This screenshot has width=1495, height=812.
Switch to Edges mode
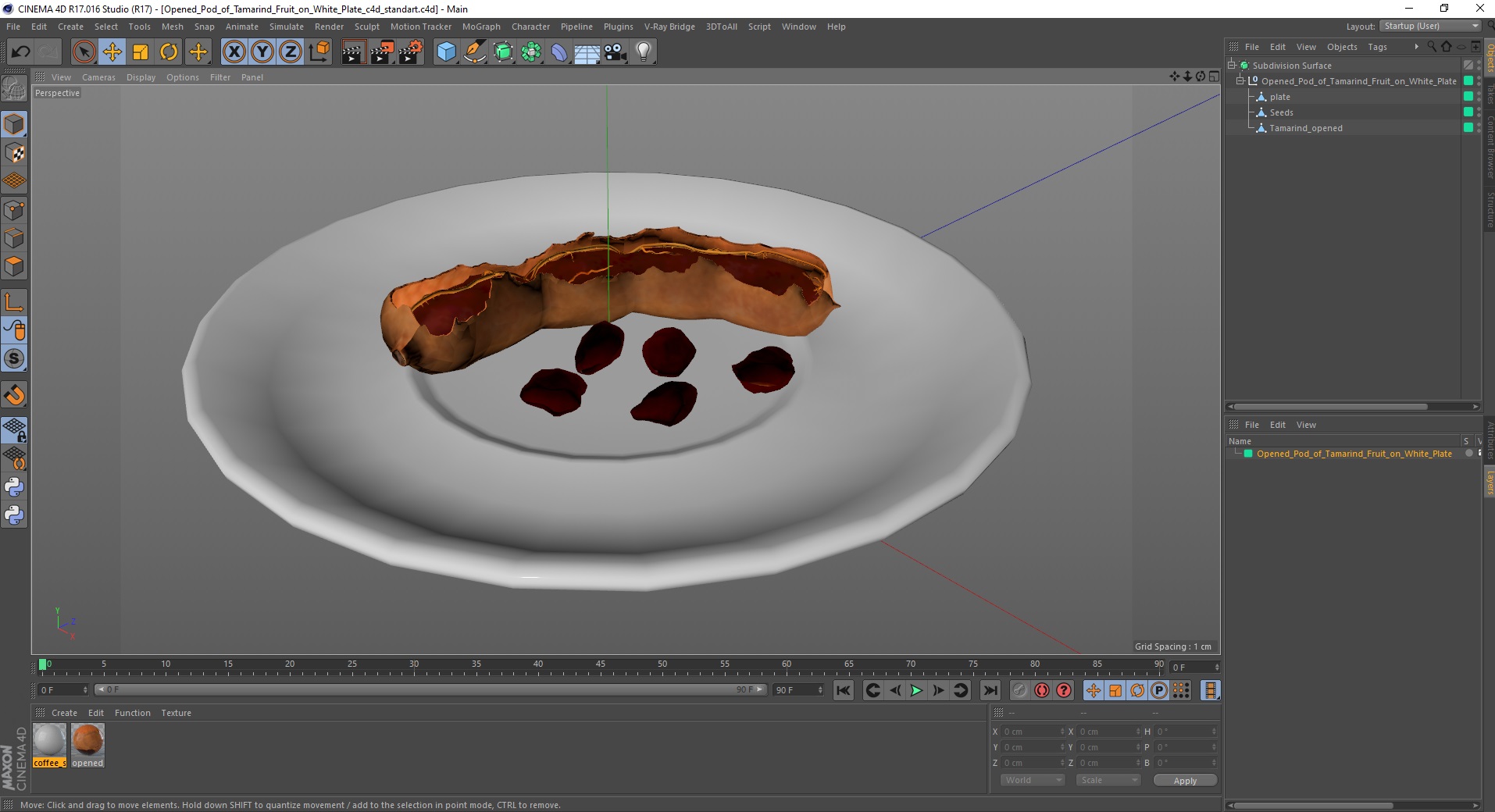(14, 238)
